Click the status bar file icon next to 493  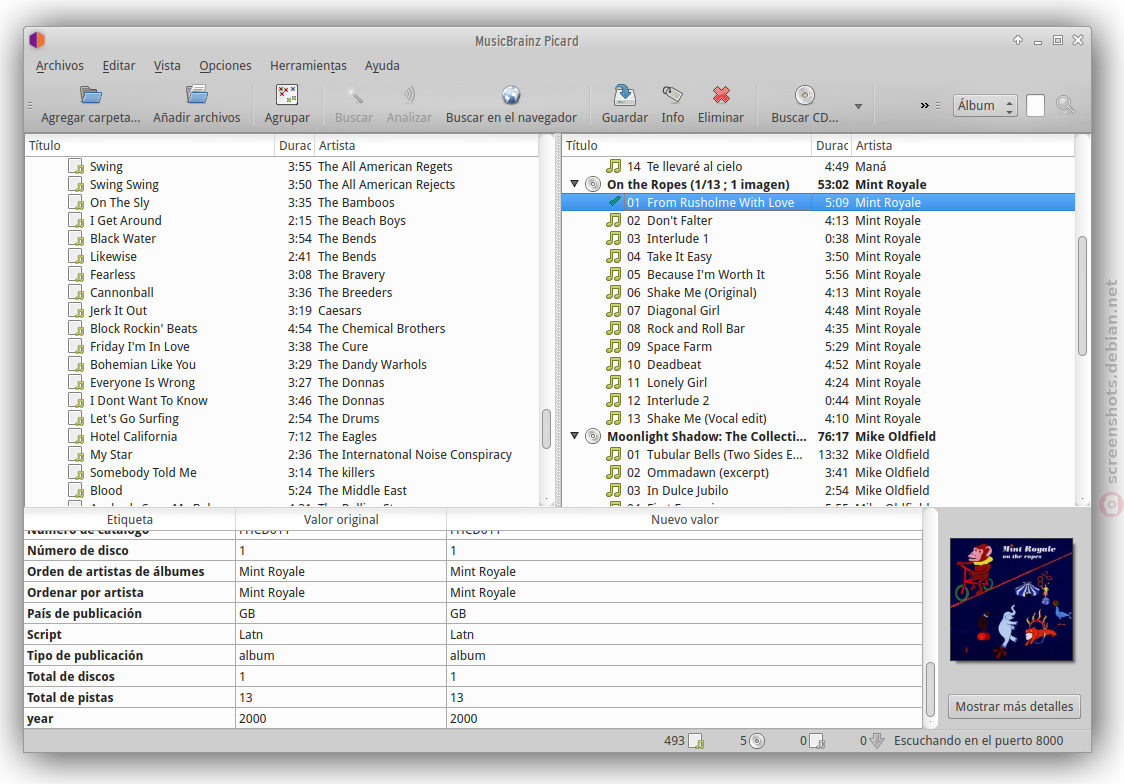click(696, 741)
